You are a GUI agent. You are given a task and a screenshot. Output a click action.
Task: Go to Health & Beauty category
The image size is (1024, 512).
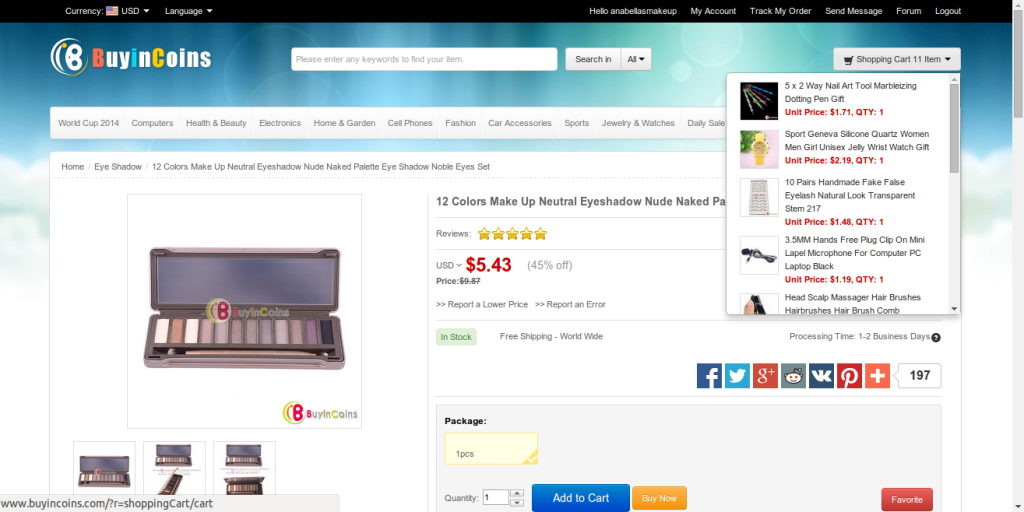point(216,123)
